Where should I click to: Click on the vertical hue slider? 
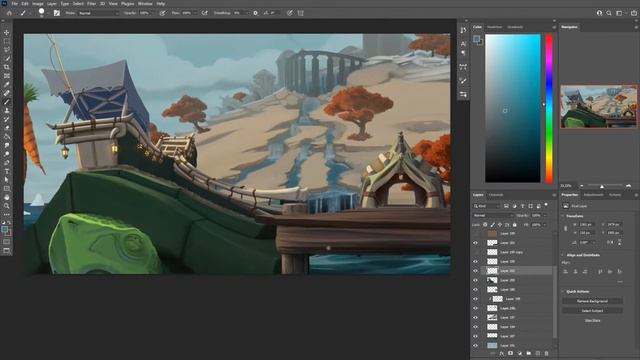pos(549,108)
